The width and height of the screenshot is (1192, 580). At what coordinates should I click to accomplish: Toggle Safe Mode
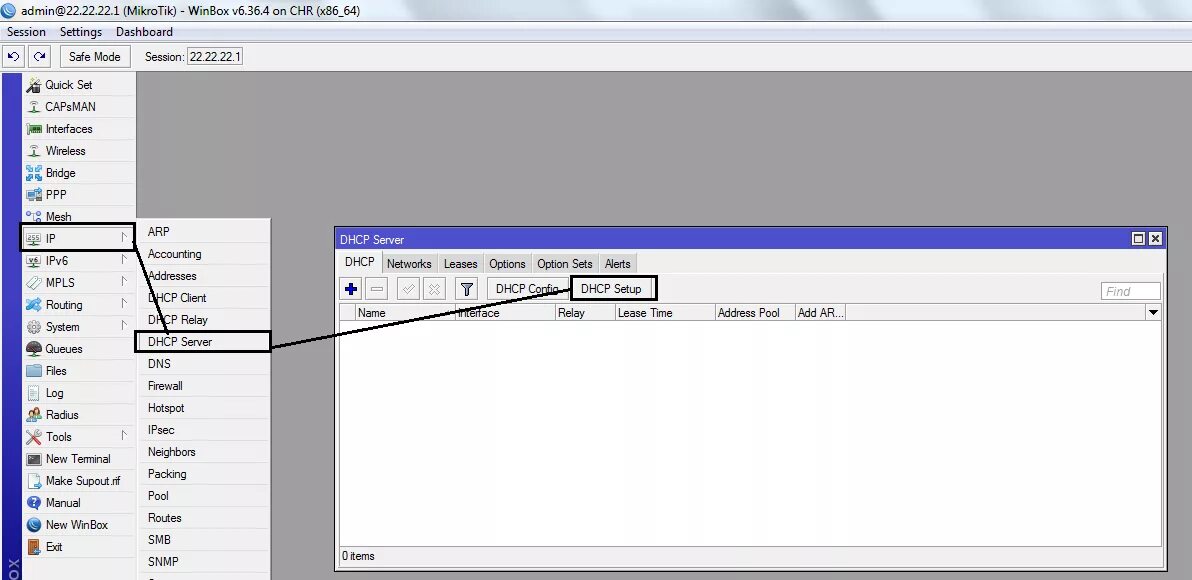pos(94,56)
